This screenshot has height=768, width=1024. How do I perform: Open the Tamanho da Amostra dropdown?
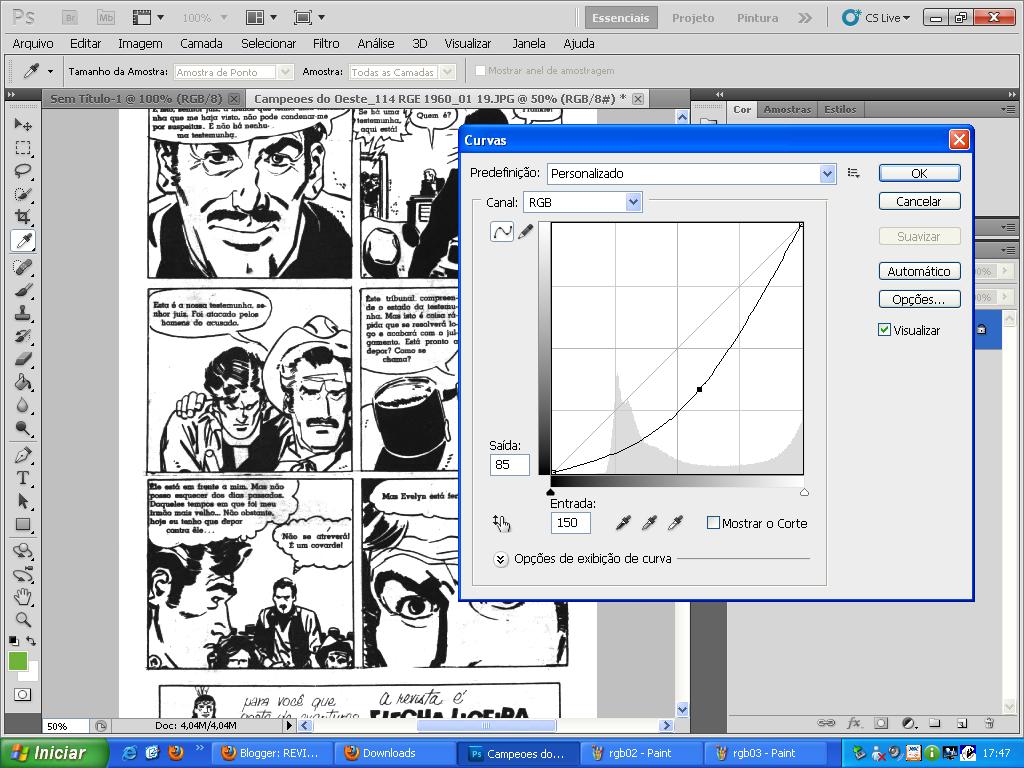tap(233, 72)
